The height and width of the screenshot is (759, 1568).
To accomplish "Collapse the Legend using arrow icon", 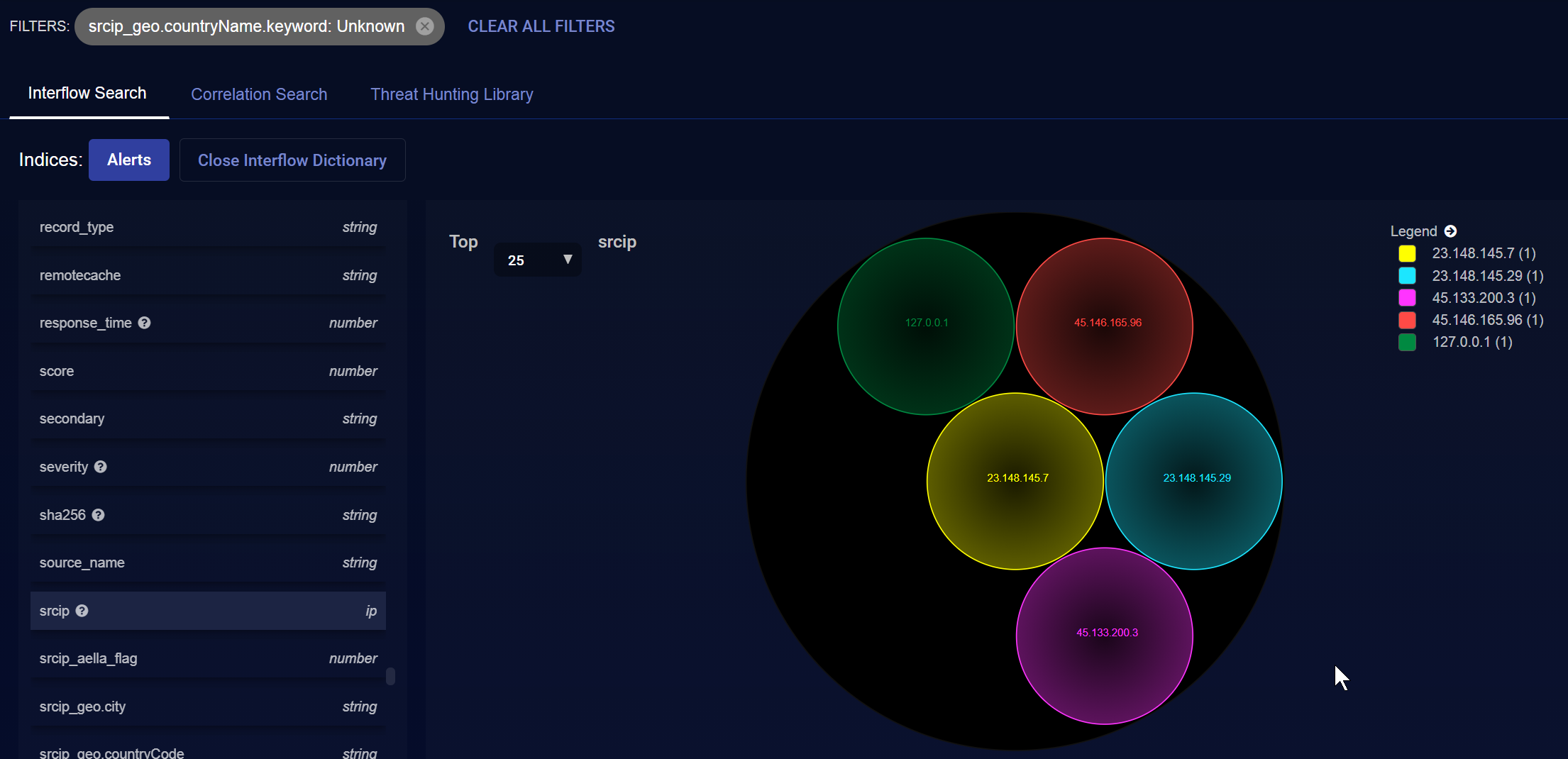I will (x=1450, y=231).
